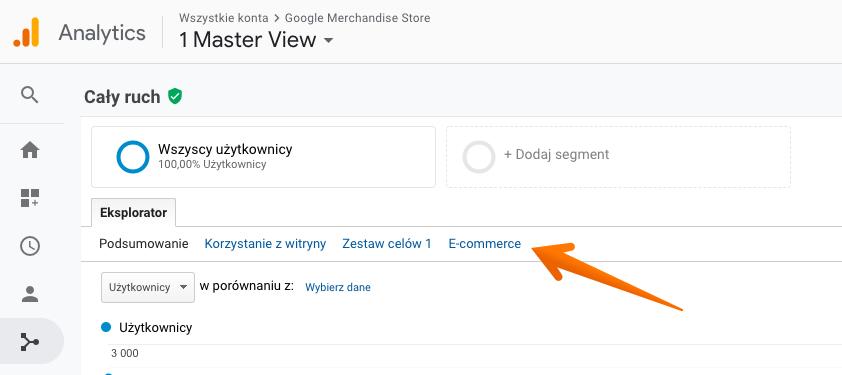Image resolution: width=842 pixels, height=375 pixels.
Task: Open Korzystanie z witryny link
Action: pos(265,244)
